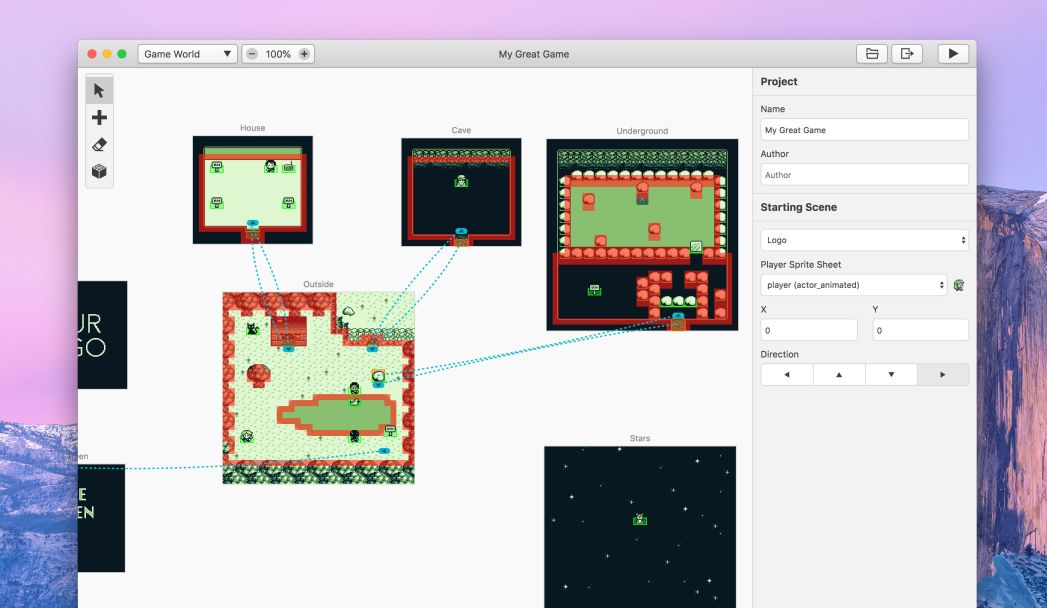Viewport: 1047px width, 608px height.
Task: Select the arrow Select tool
Action: [x=99, y=90]
